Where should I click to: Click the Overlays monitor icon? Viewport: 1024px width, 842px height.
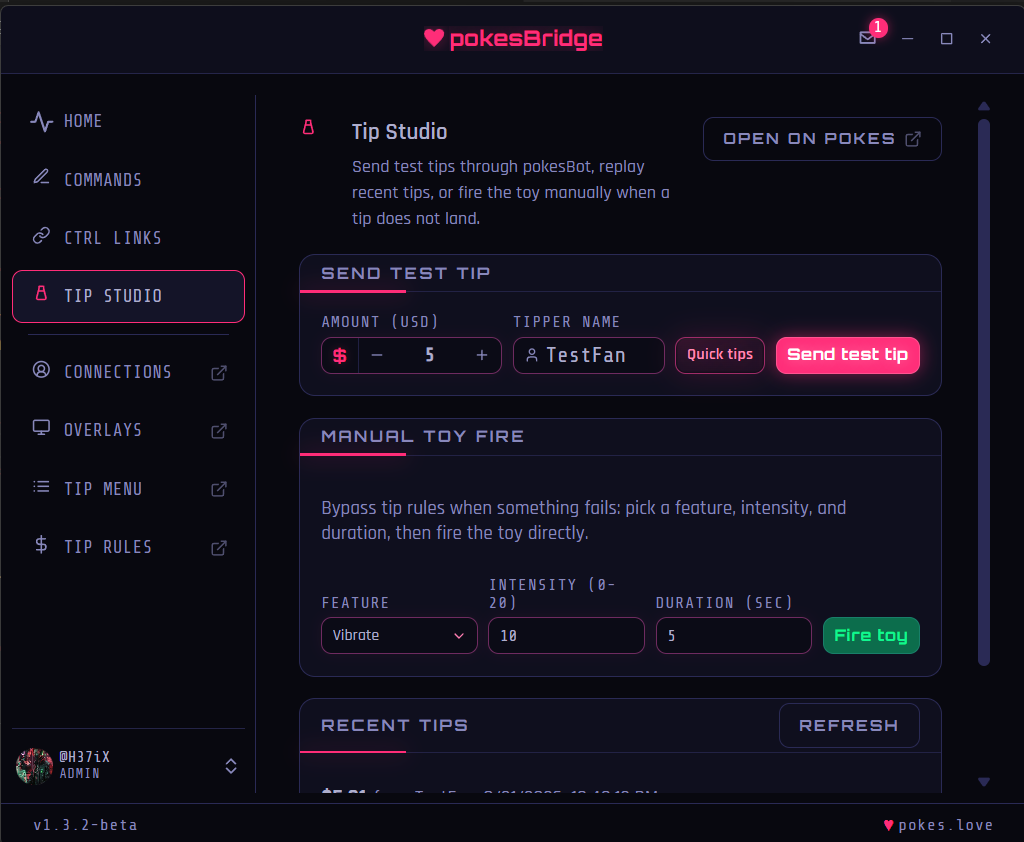pos(41,428)
